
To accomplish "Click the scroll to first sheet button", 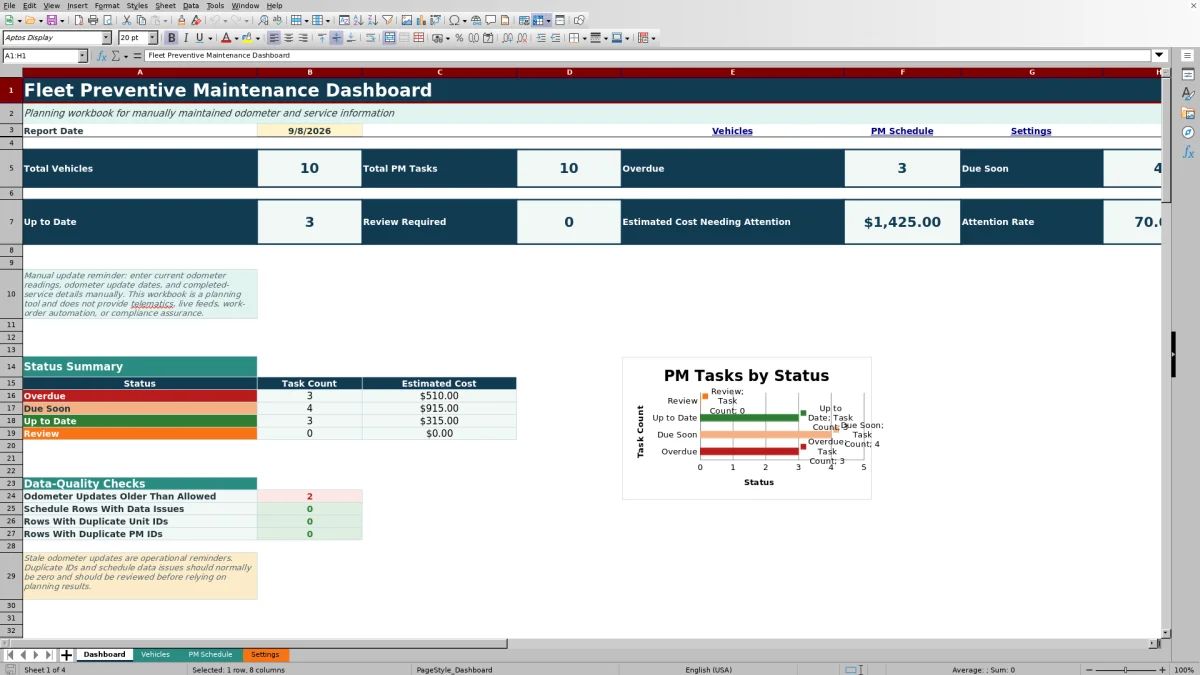I will (x=10, y=655).
